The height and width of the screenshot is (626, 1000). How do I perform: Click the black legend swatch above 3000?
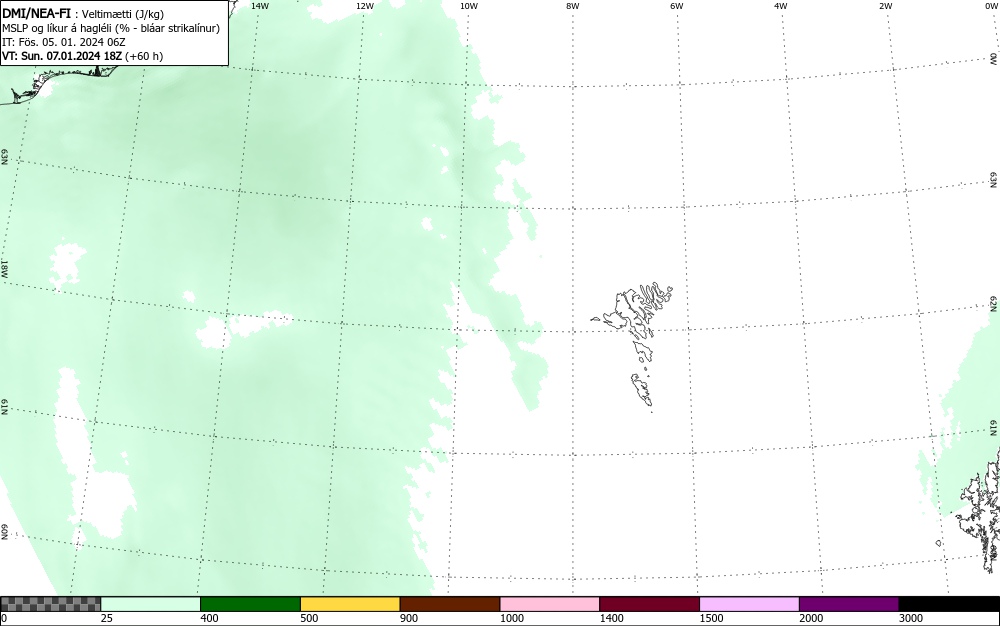pyautogui.click(x=949, y=604)
